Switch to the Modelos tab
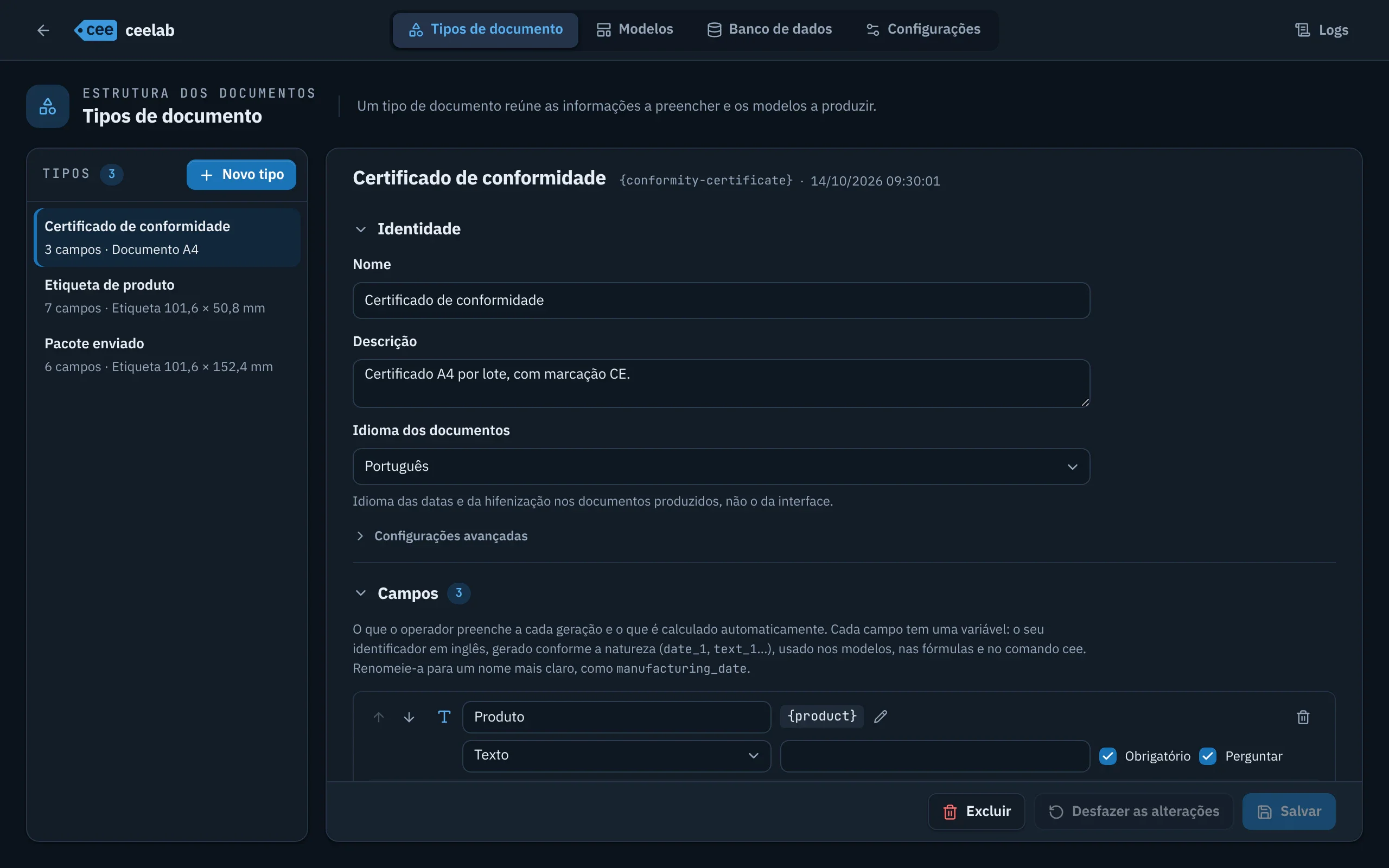 pos(635,29)
